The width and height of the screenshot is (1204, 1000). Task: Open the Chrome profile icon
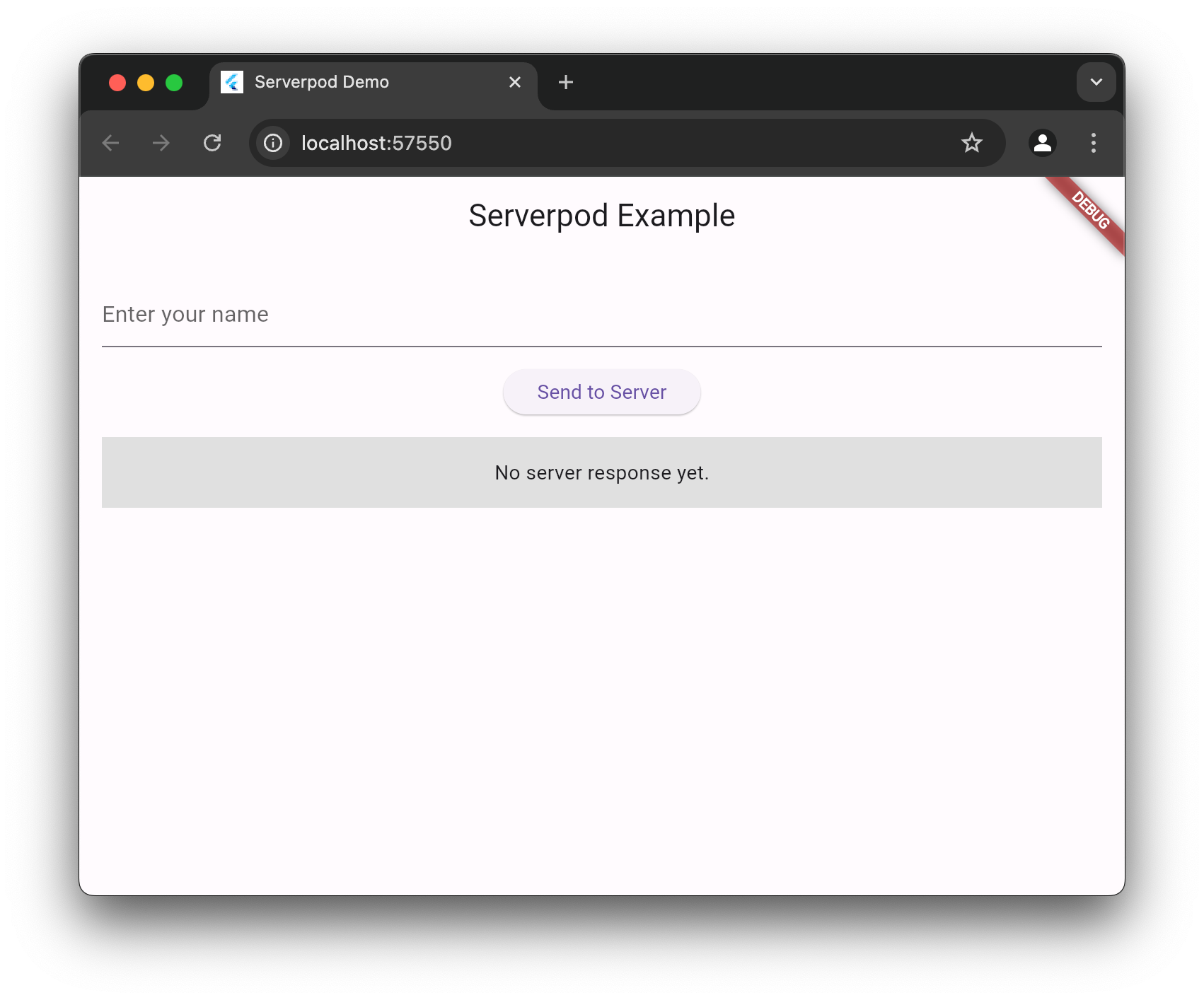click(1042, 144)
